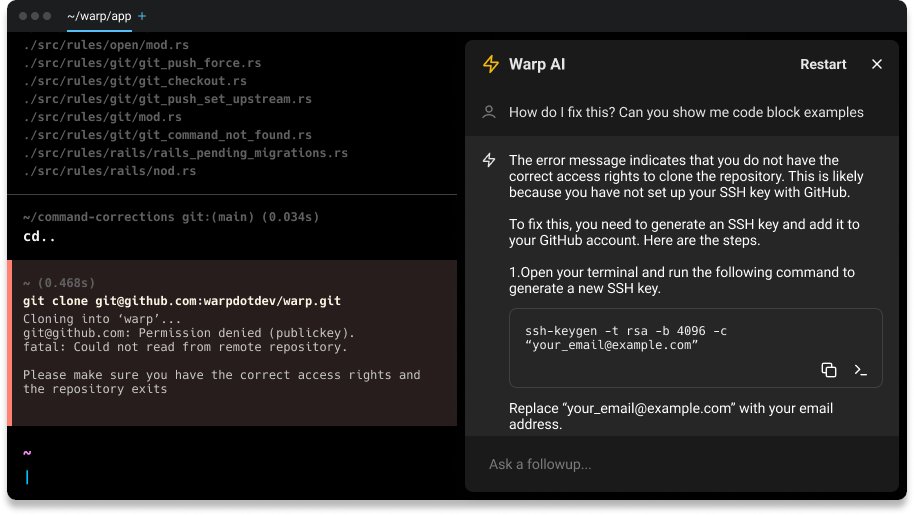Click step 1 Open your terminal text
The width and height of the screenshot is (914, 515).
tap(682, 280)
